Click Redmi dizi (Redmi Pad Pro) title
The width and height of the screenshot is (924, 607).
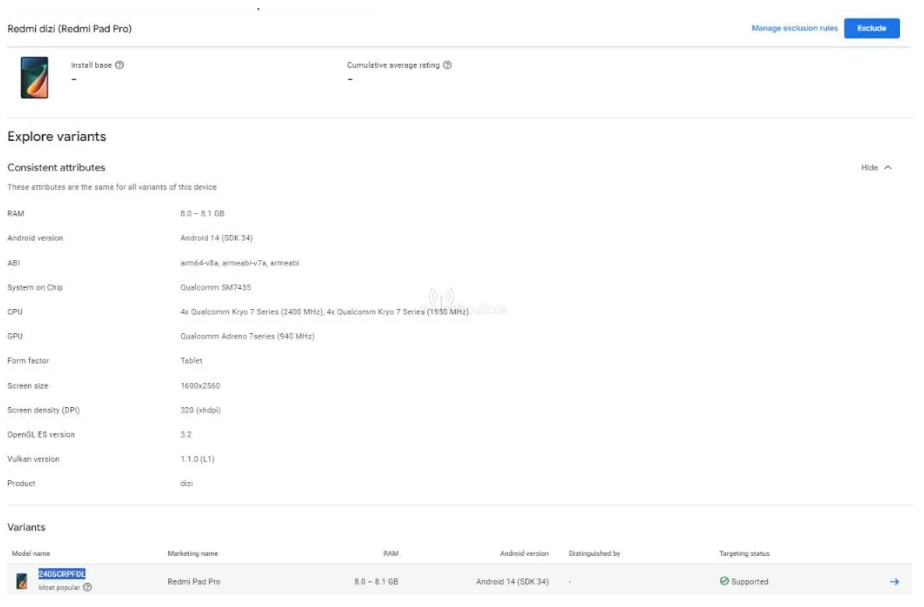[70, 29]
